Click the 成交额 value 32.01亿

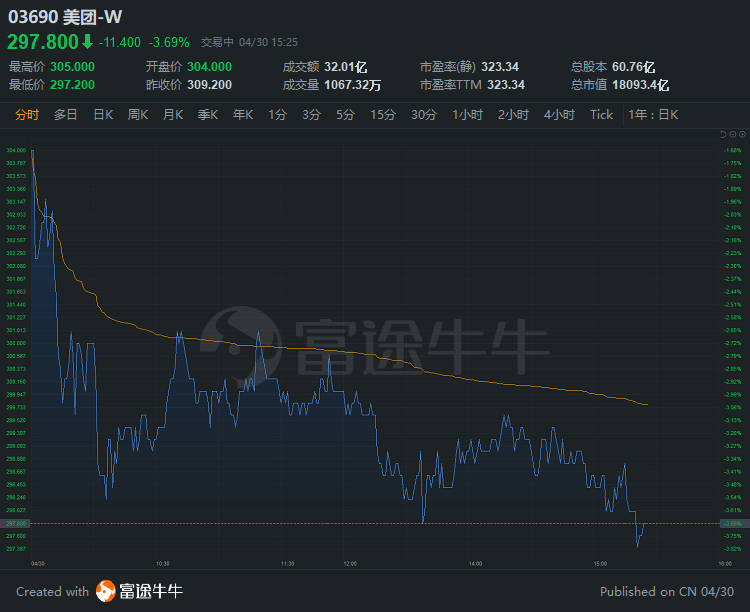pos(346,67)
